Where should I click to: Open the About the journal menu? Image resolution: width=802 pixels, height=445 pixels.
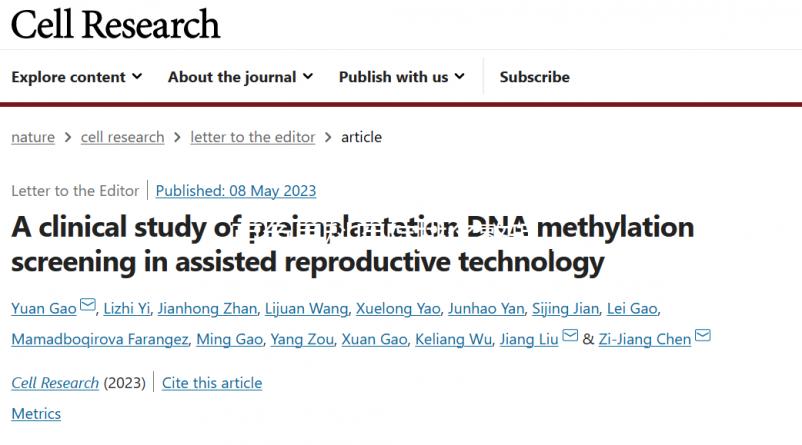240,77
